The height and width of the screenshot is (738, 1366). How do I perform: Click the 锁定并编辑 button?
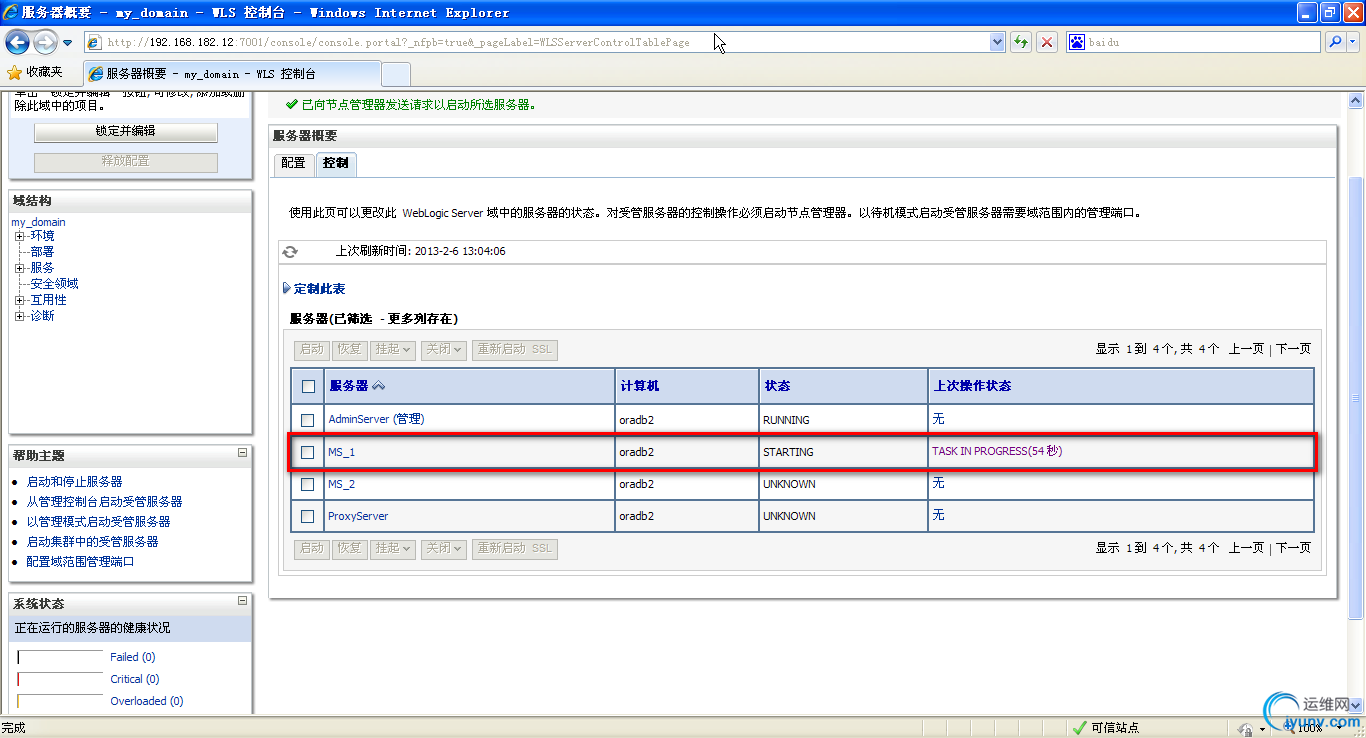tap(126, 131)
